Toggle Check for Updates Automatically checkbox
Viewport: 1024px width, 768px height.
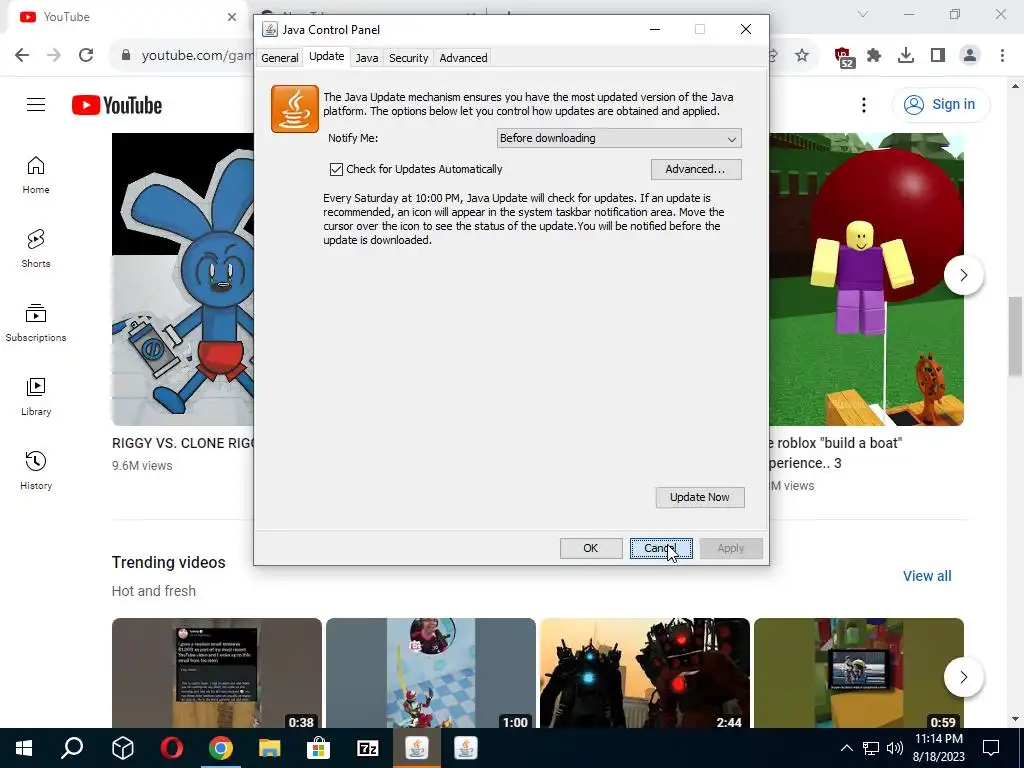(336, 169)
